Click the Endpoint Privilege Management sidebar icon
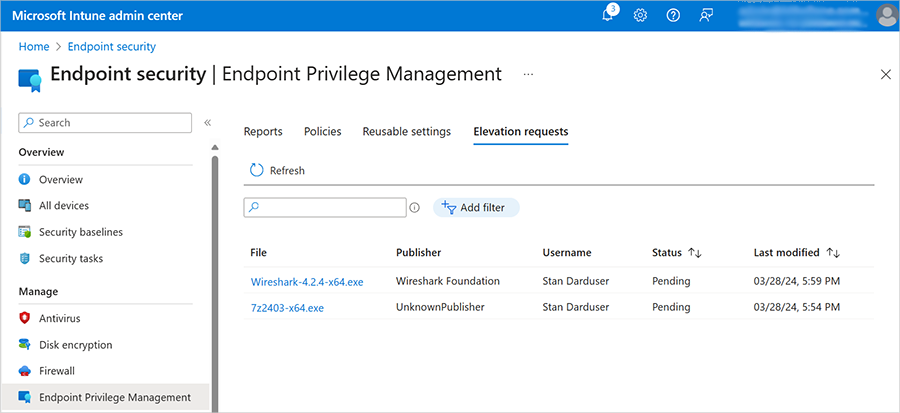Screen dimensions: 900x413 (x=24, y=397)
